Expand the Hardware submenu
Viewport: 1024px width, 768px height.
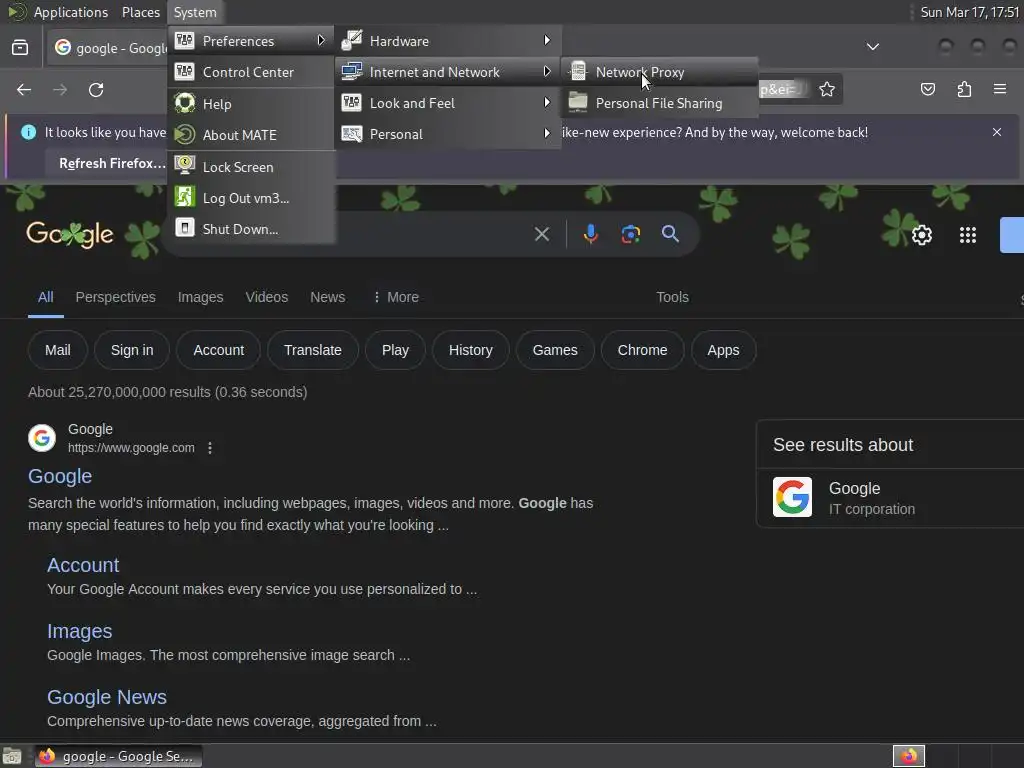(x=448, y=40)
